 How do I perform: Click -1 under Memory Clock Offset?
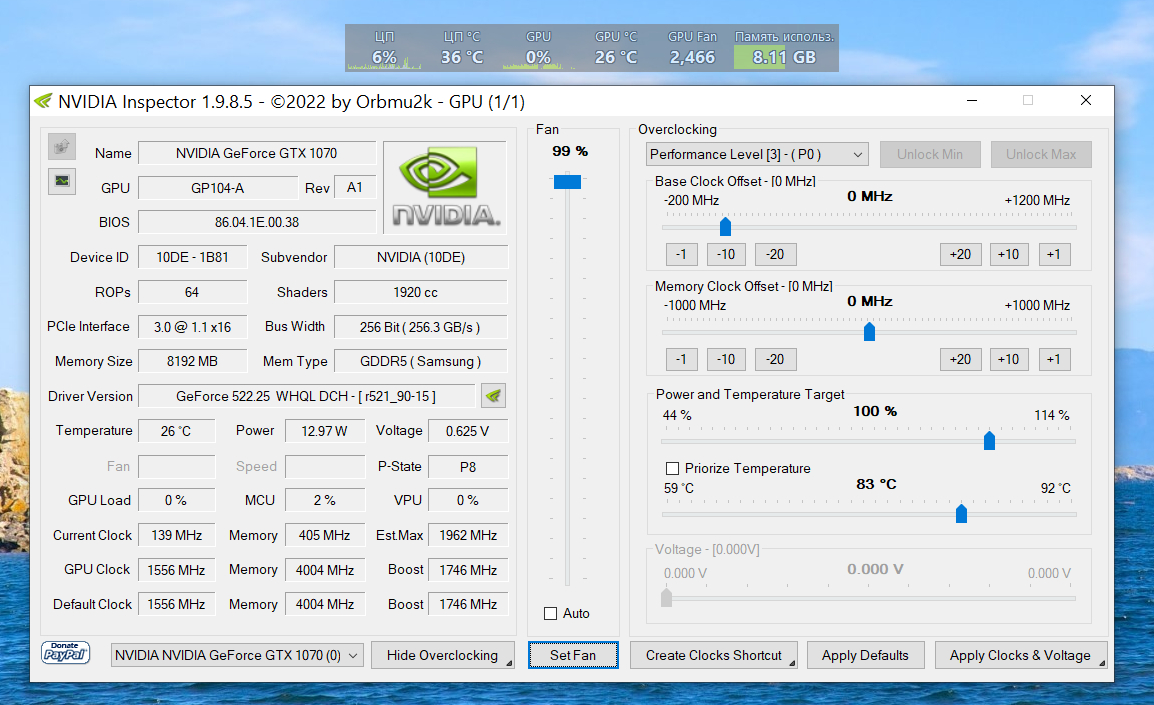pos(682,360)
